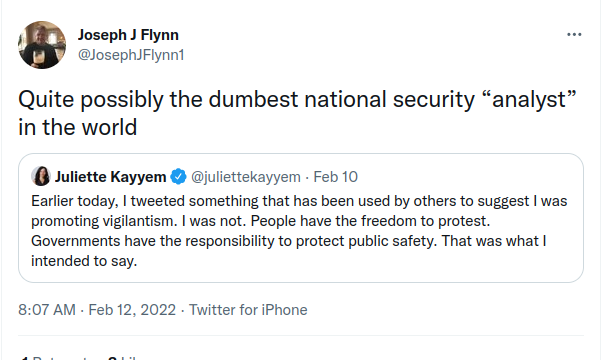Click Juliette Kayyem's small avatar
Screen dimensions: 616x360
41,176
